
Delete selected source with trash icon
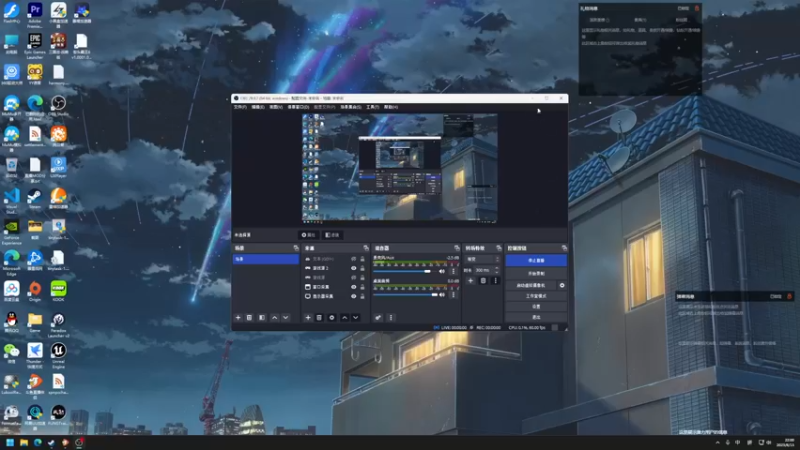pos(319,317)
